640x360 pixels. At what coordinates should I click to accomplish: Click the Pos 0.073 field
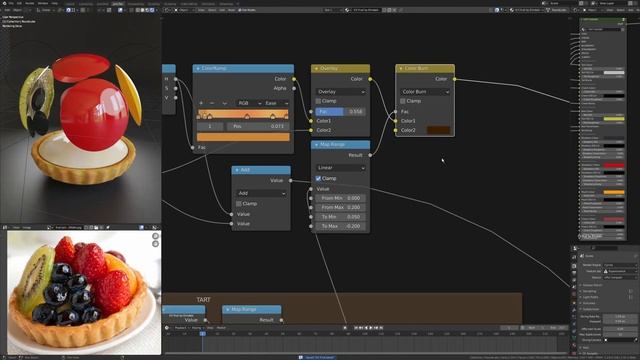(x=258, y=127)
